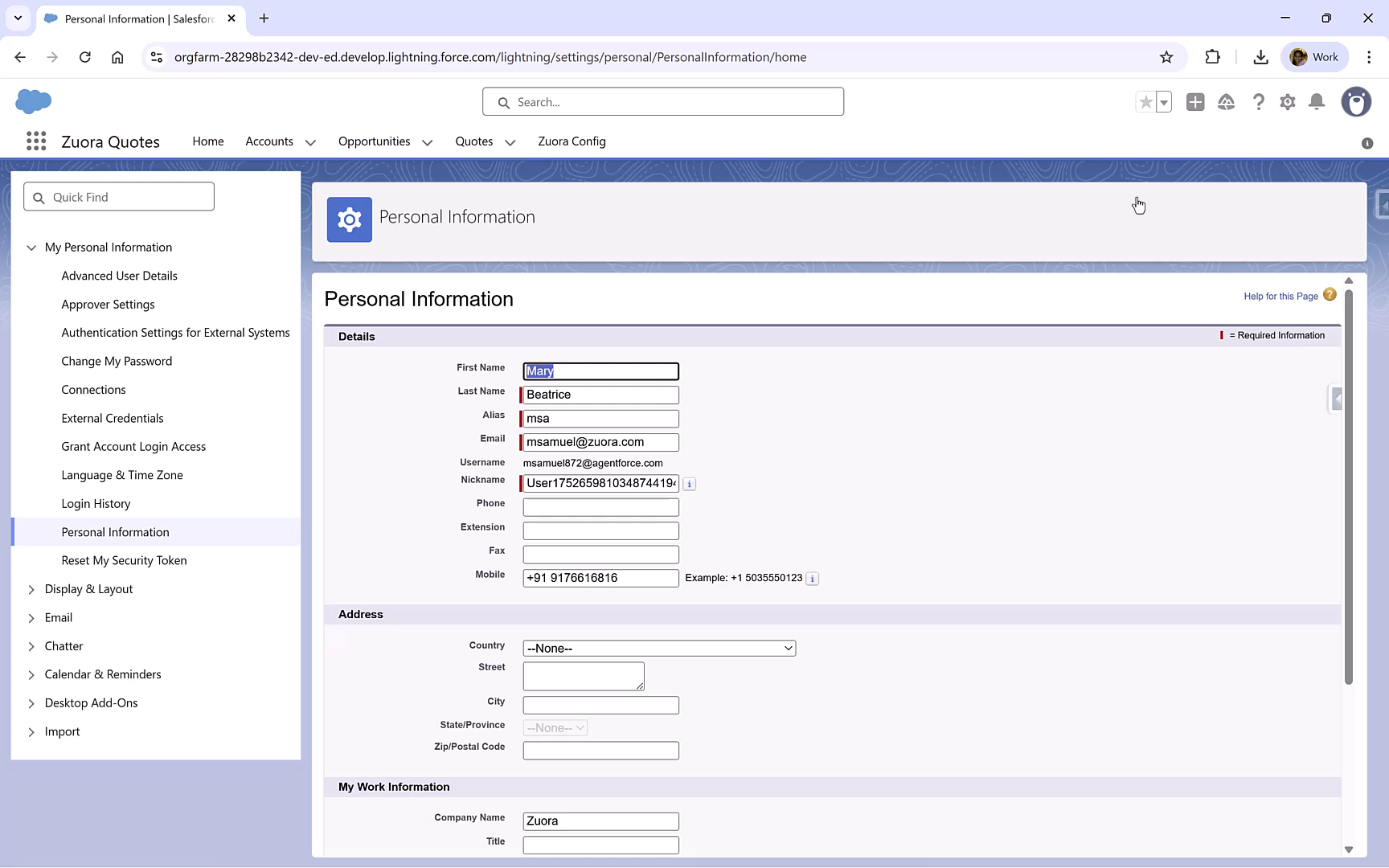
Task: Open the Home tab
Action: [207, 141]
